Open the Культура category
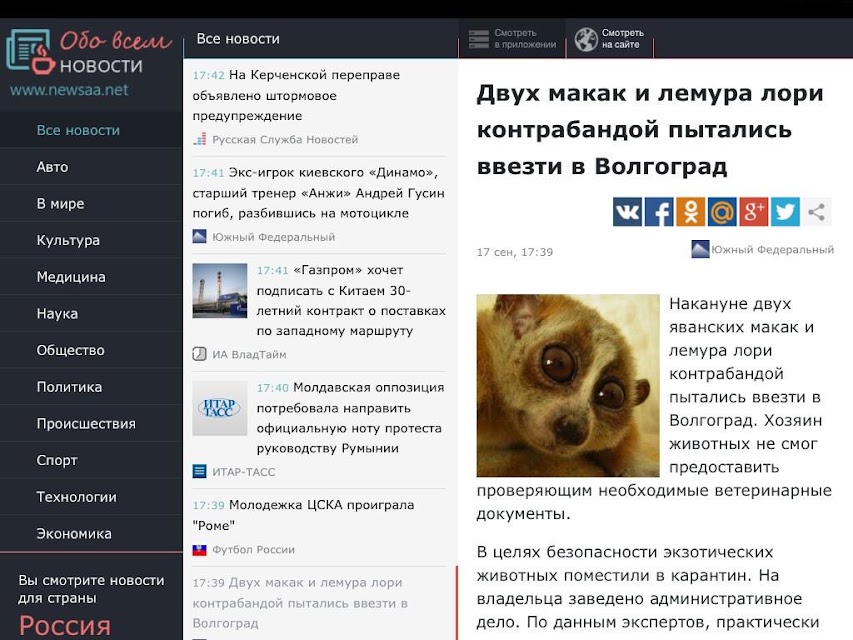Image resolution: width=853 pixels, height=640 pixels. click(91, 240)
